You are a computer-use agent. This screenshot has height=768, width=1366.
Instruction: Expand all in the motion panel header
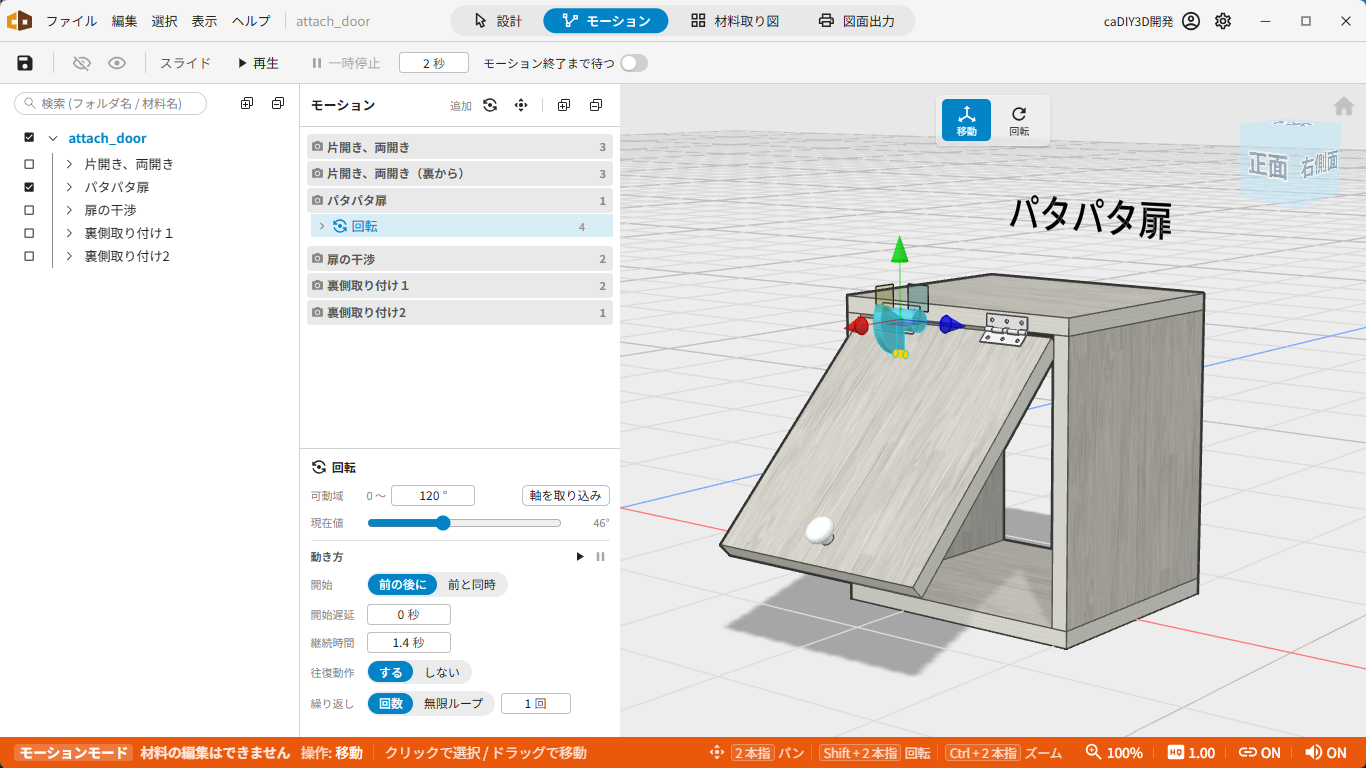tap(564, 105)
